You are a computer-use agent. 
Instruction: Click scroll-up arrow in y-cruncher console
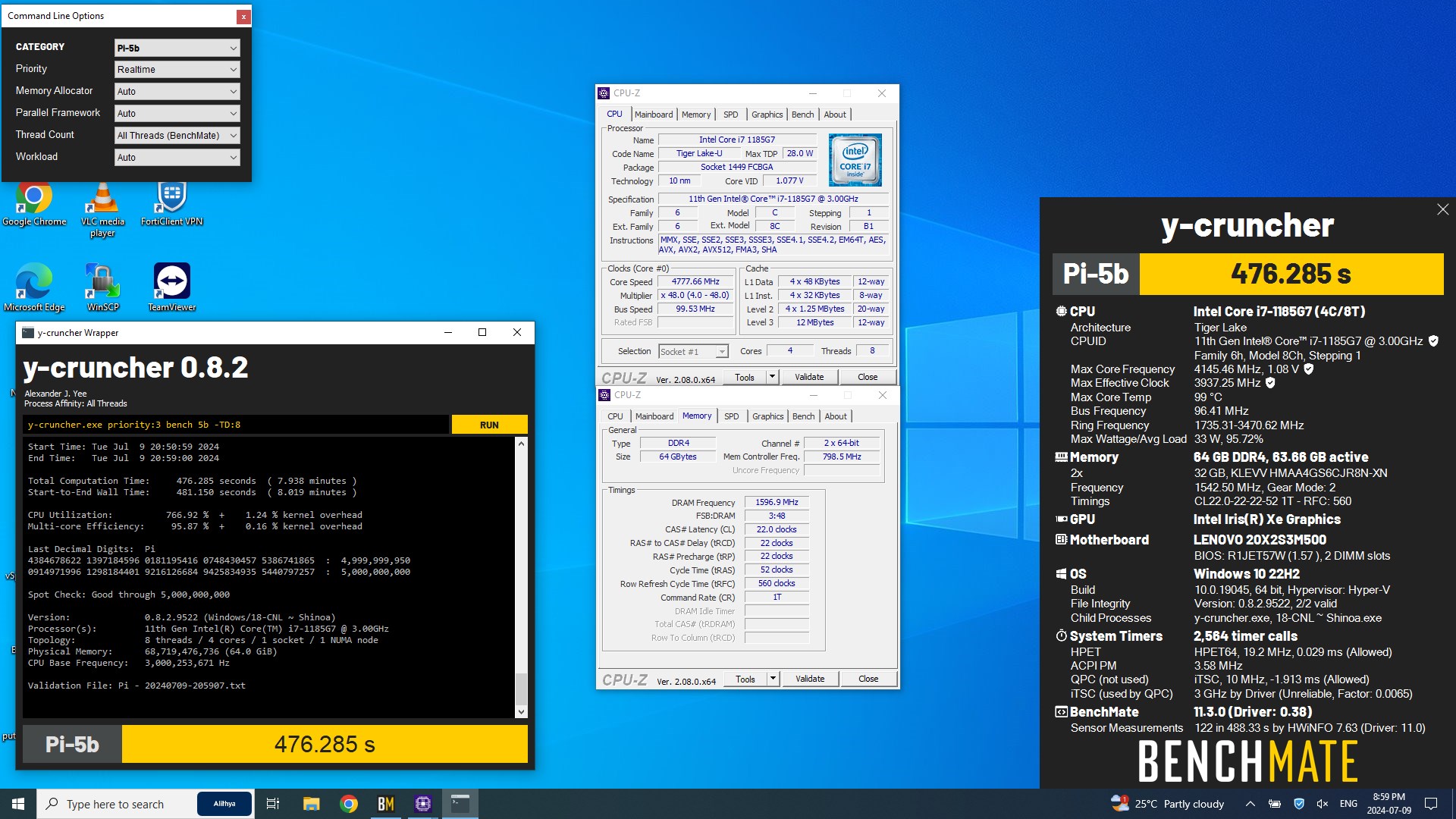(x=521, y=444)
